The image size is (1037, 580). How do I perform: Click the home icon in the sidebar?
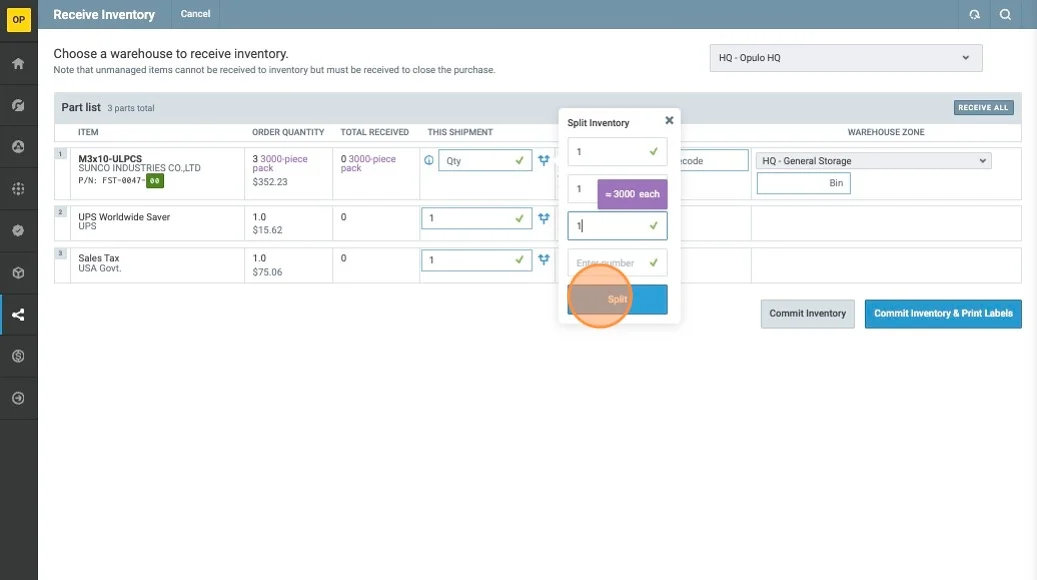tap(18, 64)
